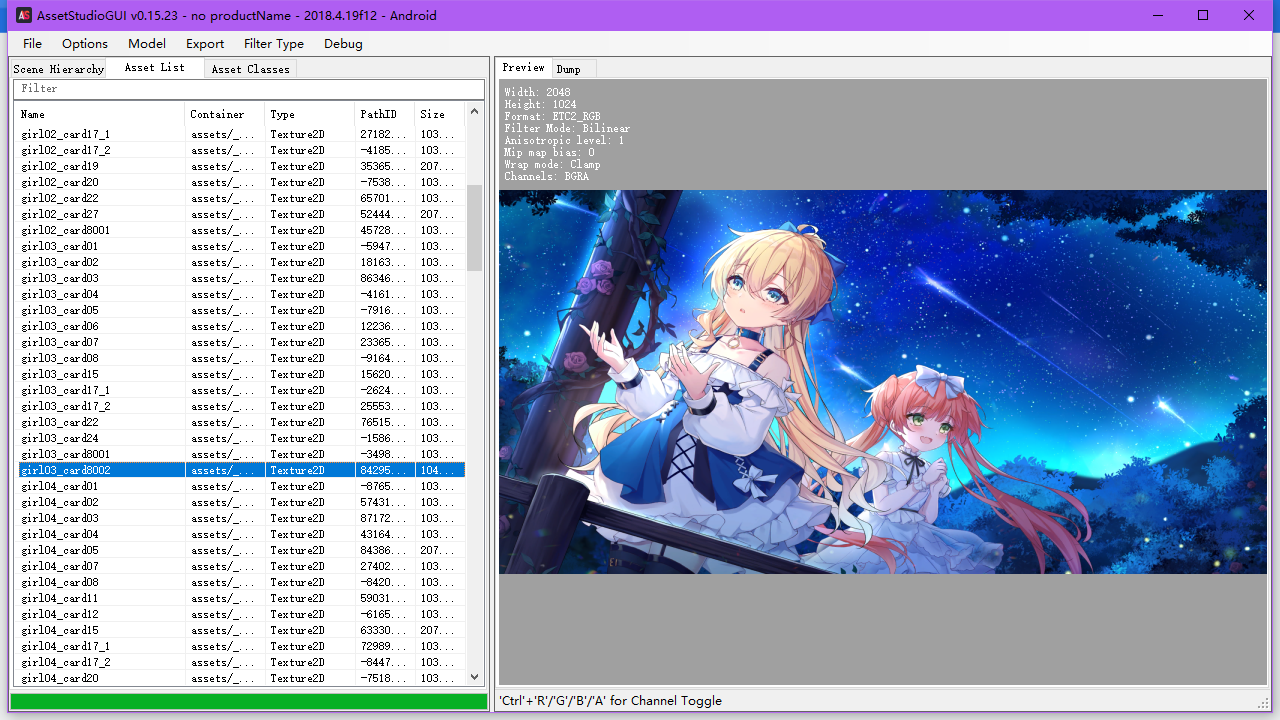Click into the Filter search field
The height and width of the screenshot is (720, 1280).
(248, 88)
